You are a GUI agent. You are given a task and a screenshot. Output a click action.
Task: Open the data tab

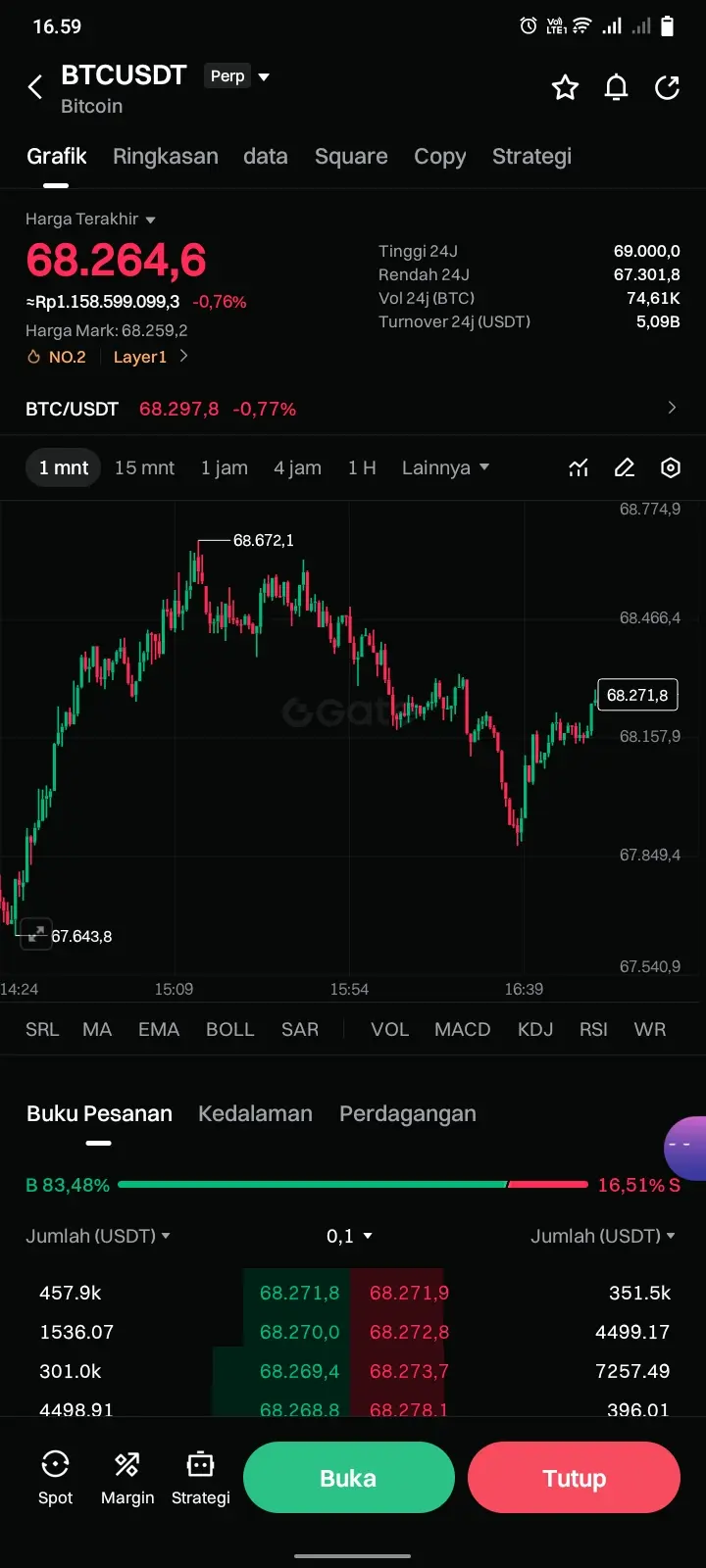pyautogui.click(x=266, y=157)
